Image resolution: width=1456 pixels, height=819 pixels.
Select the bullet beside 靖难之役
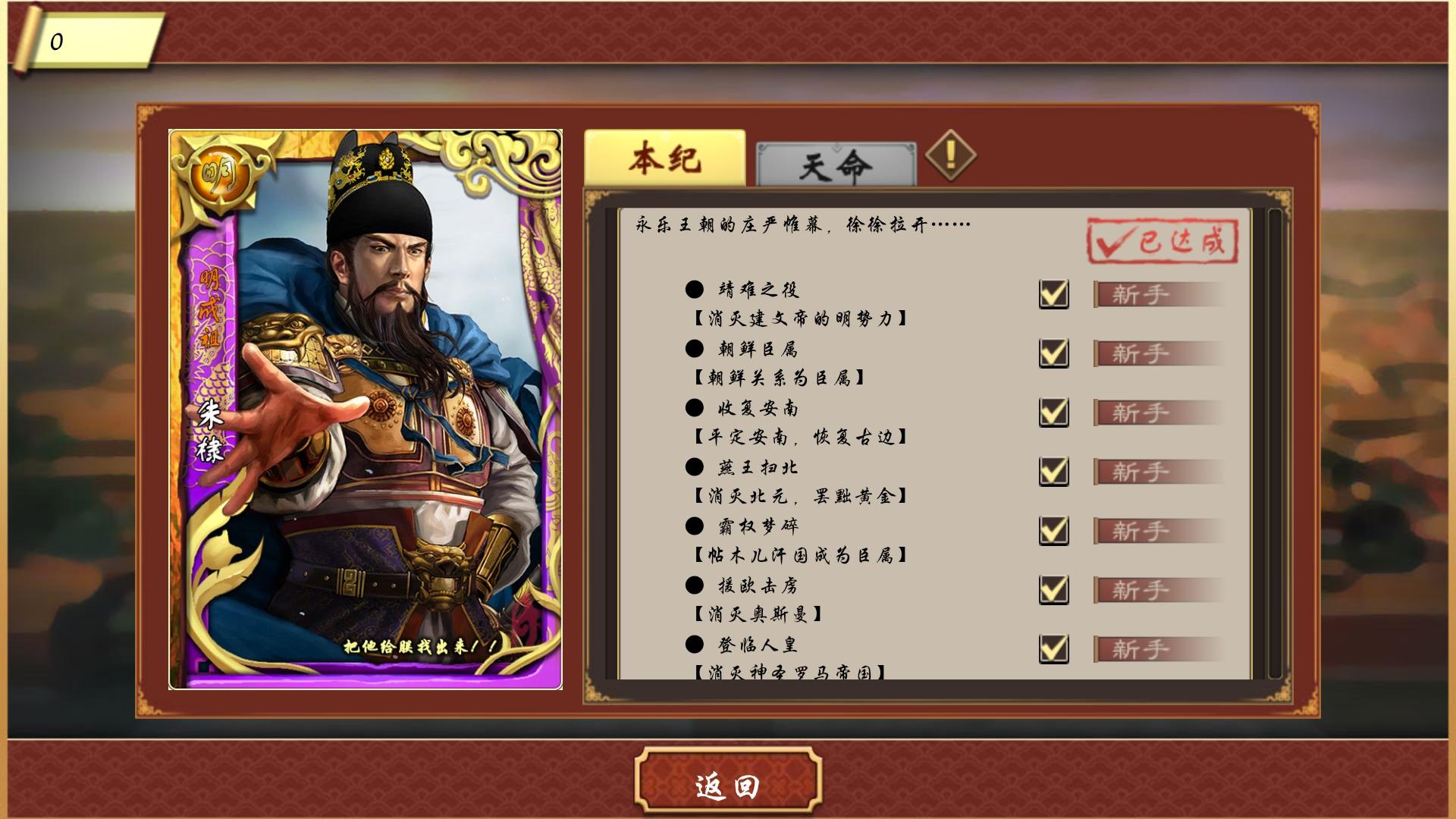pyautogui.click(x=694, y=289)
